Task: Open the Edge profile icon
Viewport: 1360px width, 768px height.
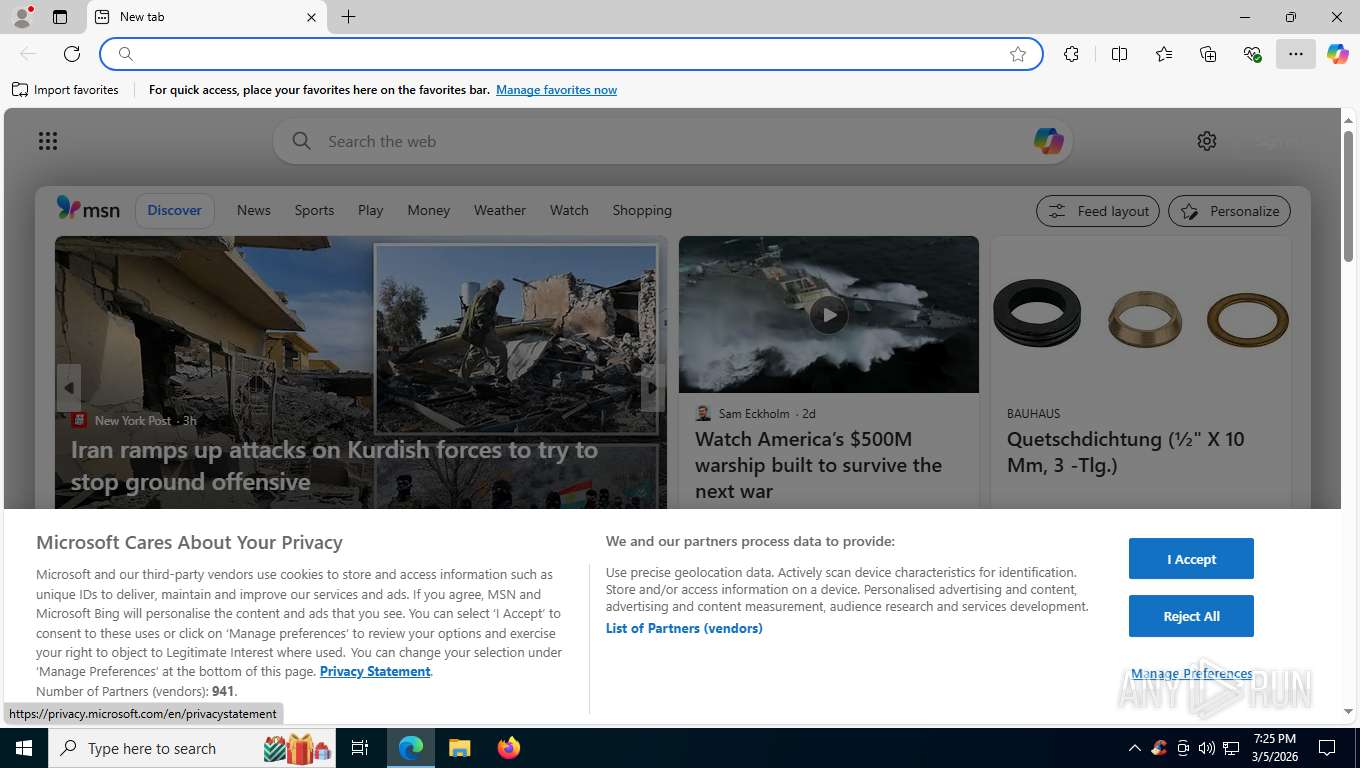Action: click(x=22, y=17)
